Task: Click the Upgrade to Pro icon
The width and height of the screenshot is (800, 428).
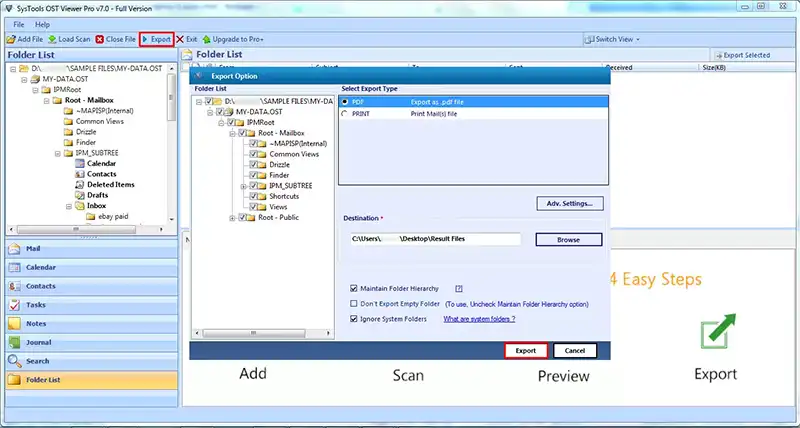Action: pos(206,39)
